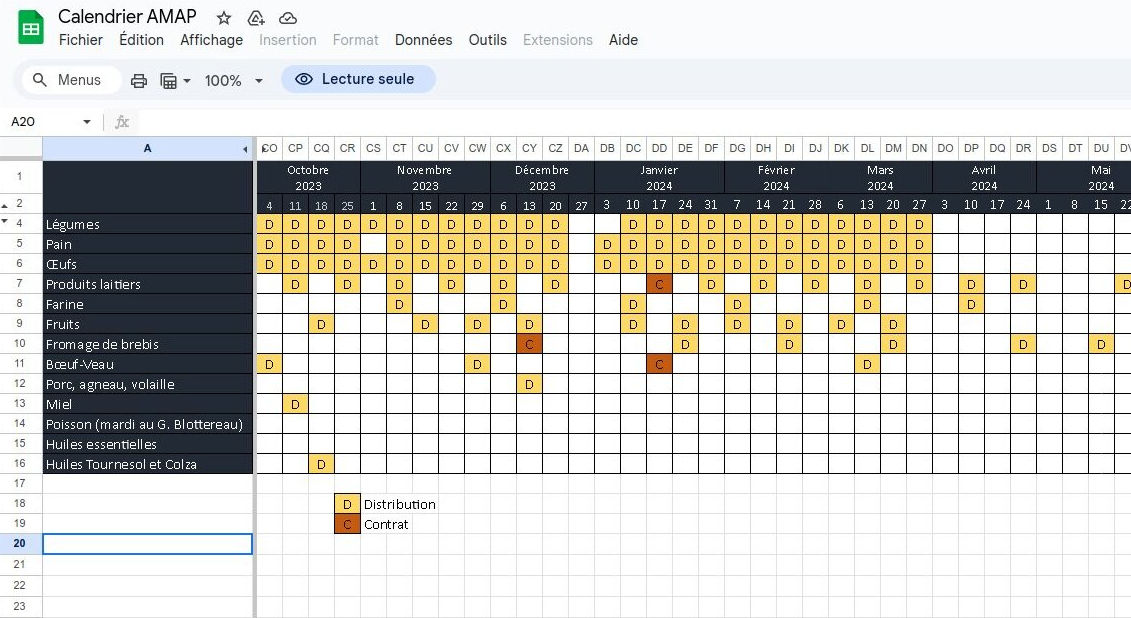Click the magnifying glass in the Menus box
This screenshot has height=618, width=1131.
point(40,79)
